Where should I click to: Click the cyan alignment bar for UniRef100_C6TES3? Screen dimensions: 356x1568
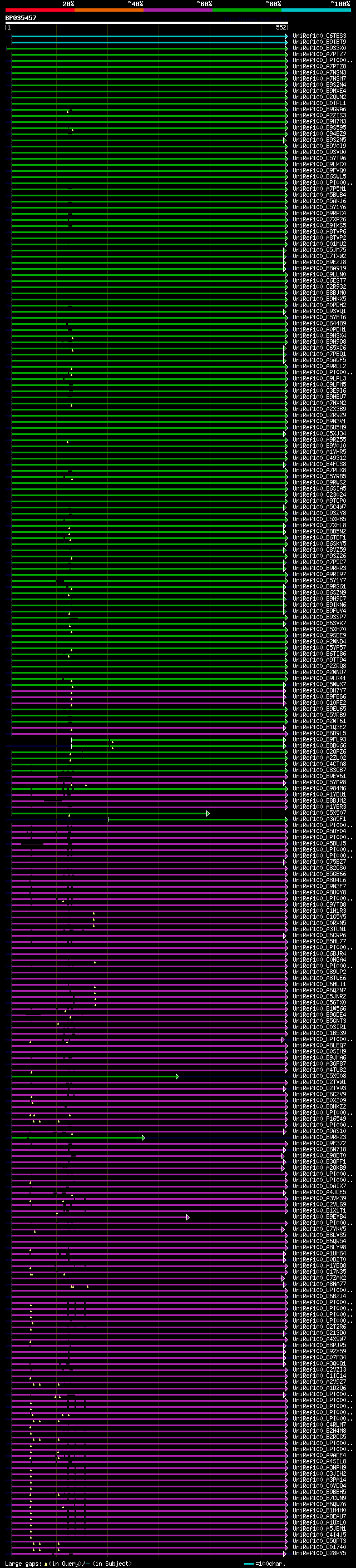click(x=149, y=37)
